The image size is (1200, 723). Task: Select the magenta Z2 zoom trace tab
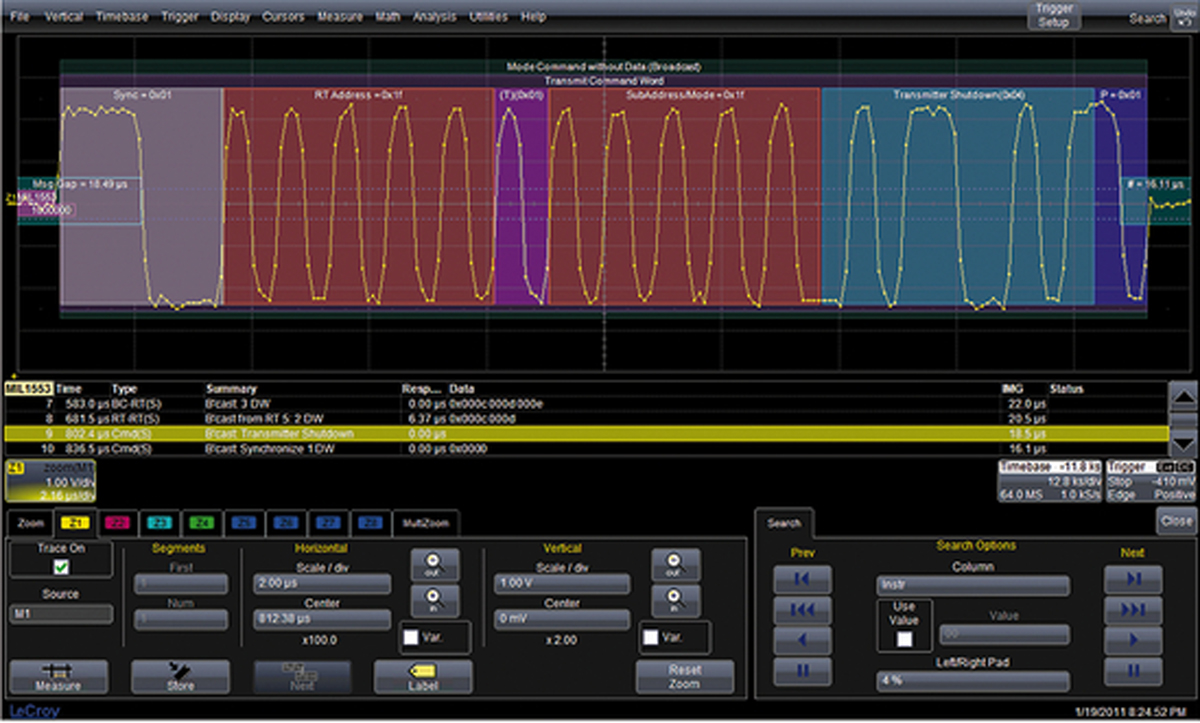(116, 522)
